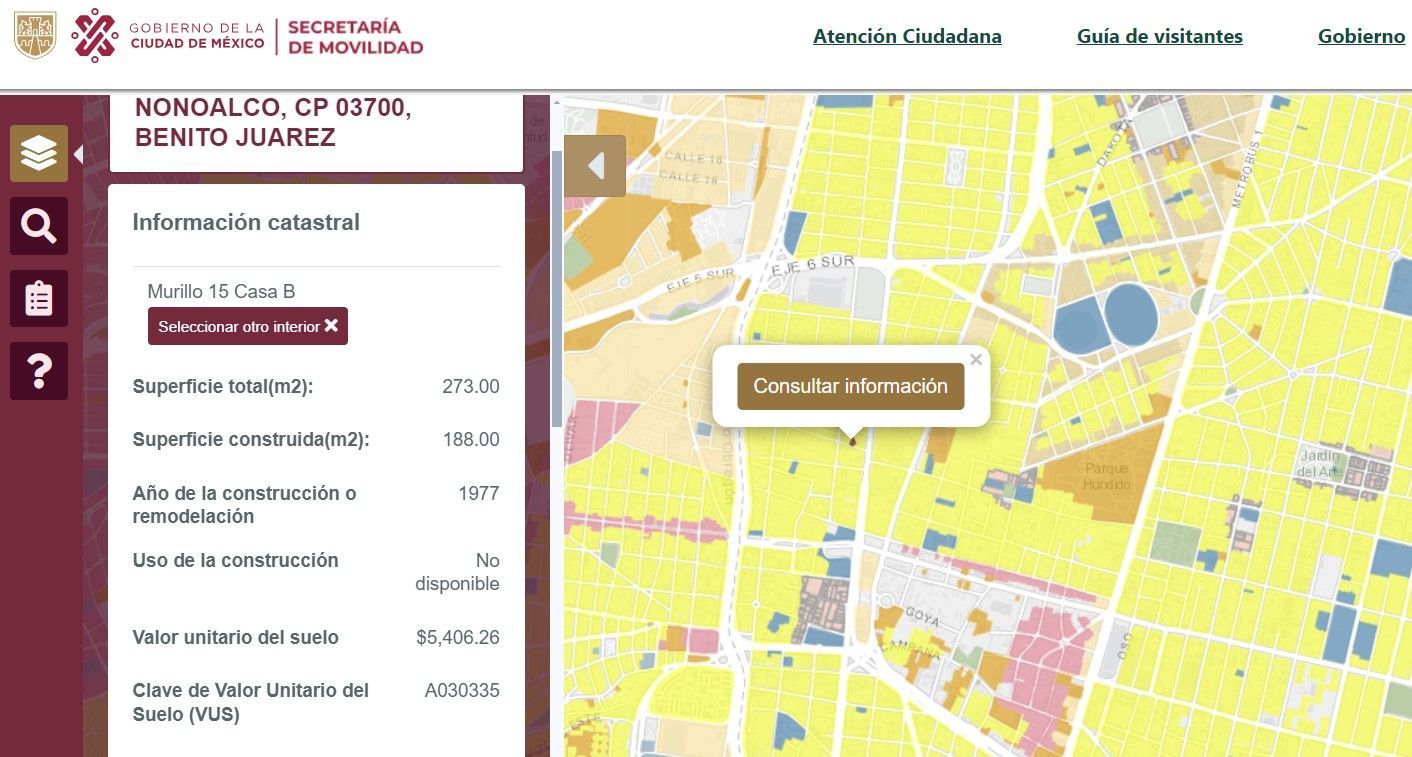This screenshot has width=1412, height=757.
Task: Click the 'METROBUS 1' label on map
Action: click(1248, 168)
